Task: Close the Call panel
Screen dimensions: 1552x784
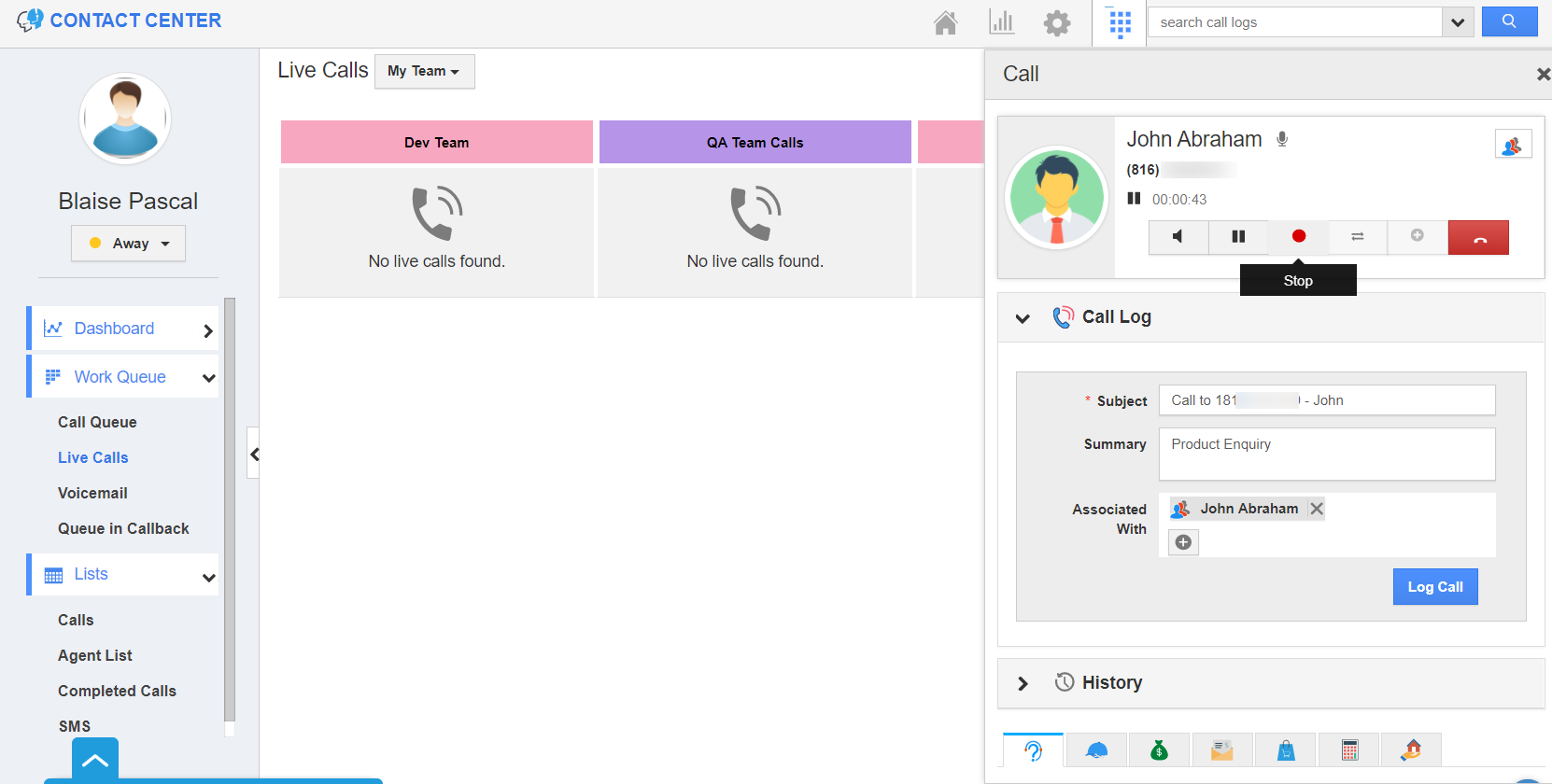Action: pyautogui.click(x=1543, y=74)
